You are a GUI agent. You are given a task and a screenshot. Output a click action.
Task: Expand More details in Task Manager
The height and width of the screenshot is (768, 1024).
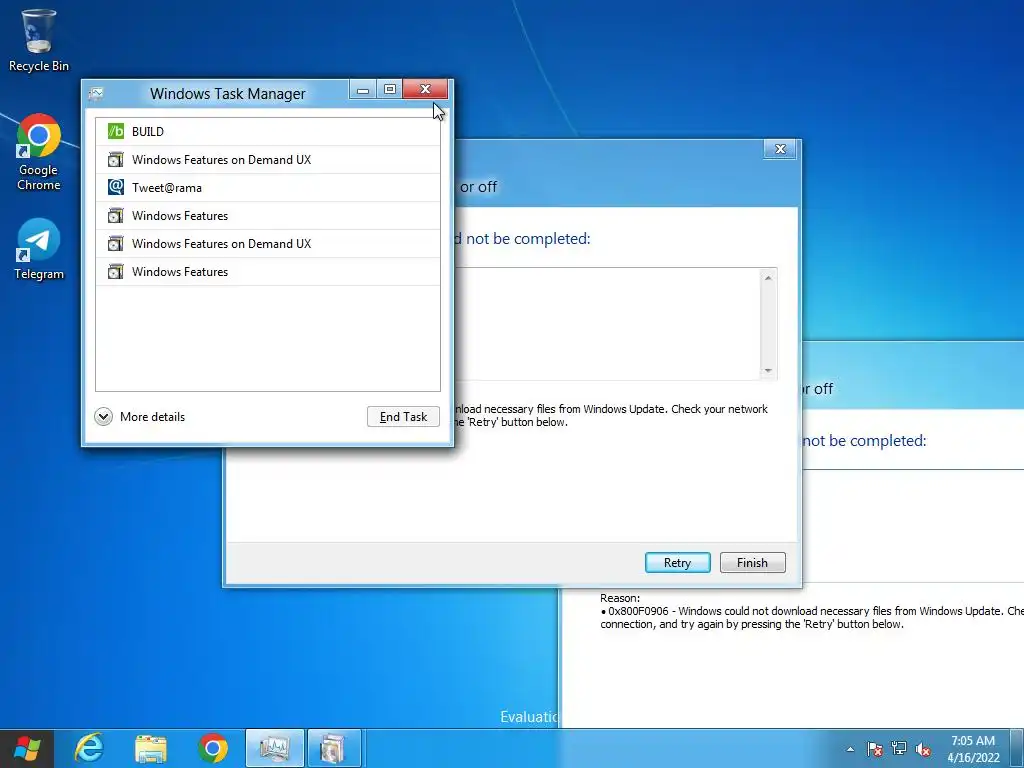point(140,417)
